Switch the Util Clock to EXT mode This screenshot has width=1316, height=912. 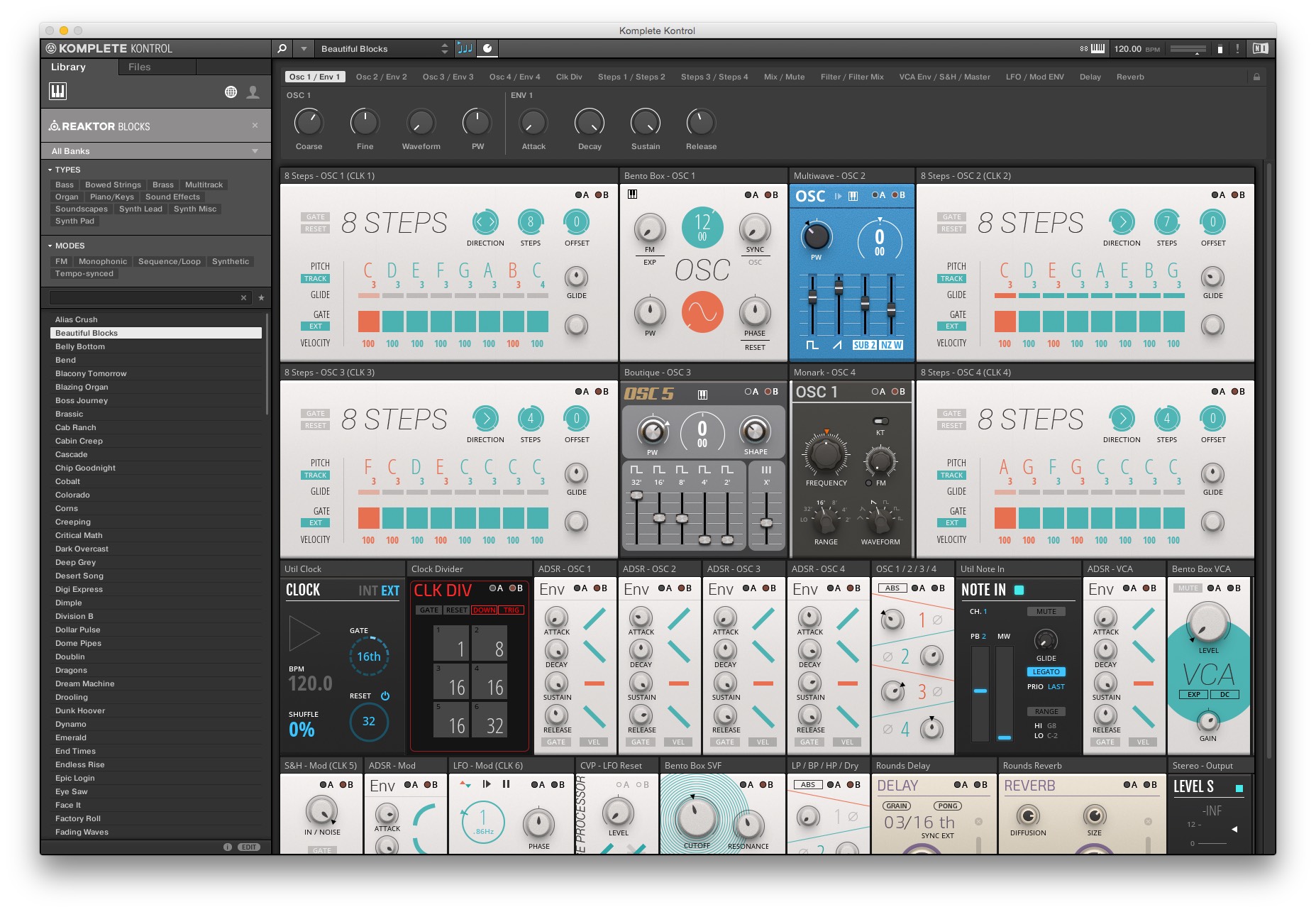[x=392, y=590]
